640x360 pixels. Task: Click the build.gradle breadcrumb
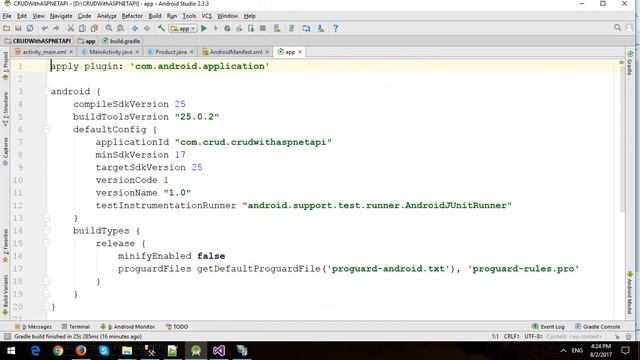[x=122, y=41]
